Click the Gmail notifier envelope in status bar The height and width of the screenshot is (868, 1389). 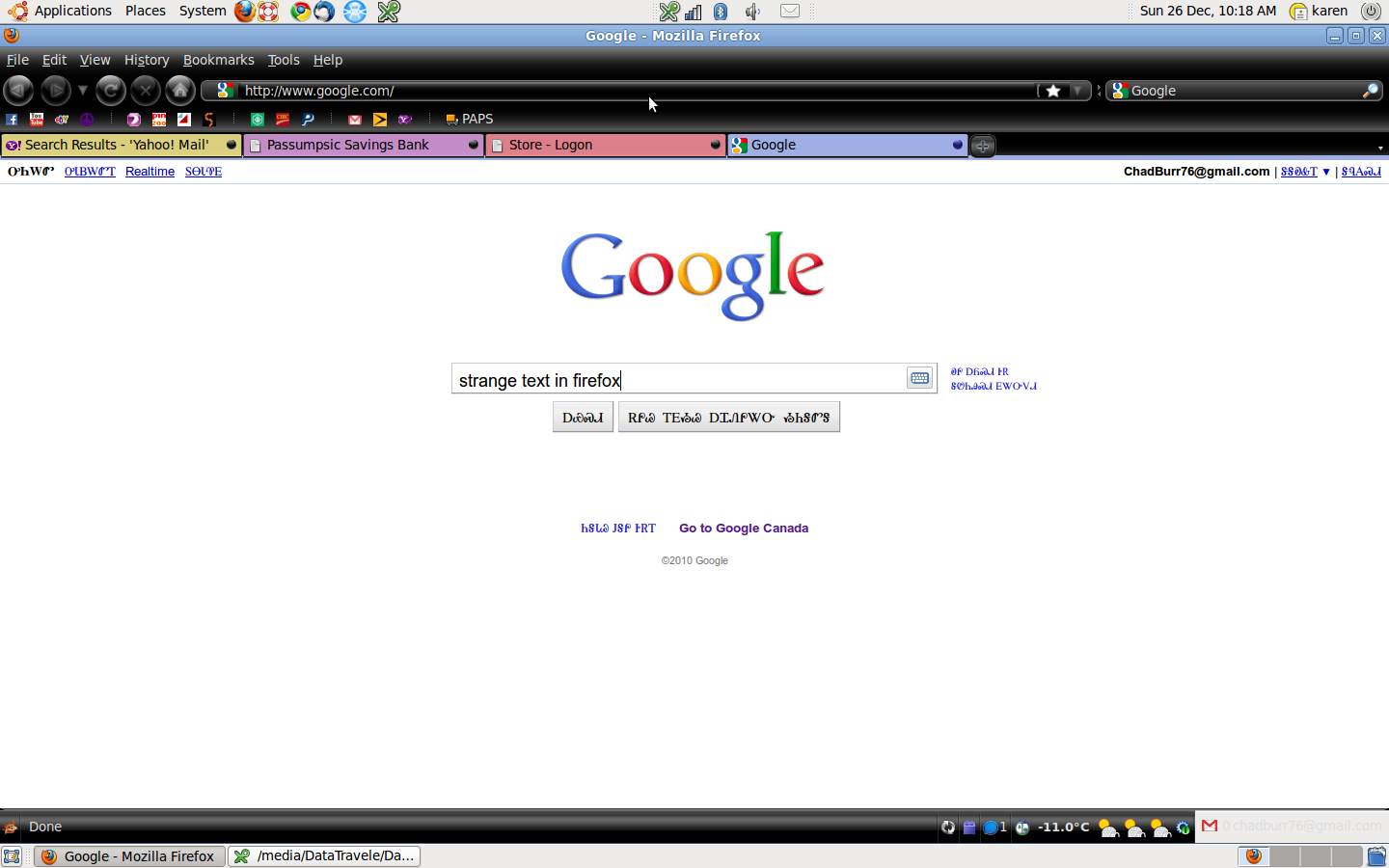pos(1210,826)
